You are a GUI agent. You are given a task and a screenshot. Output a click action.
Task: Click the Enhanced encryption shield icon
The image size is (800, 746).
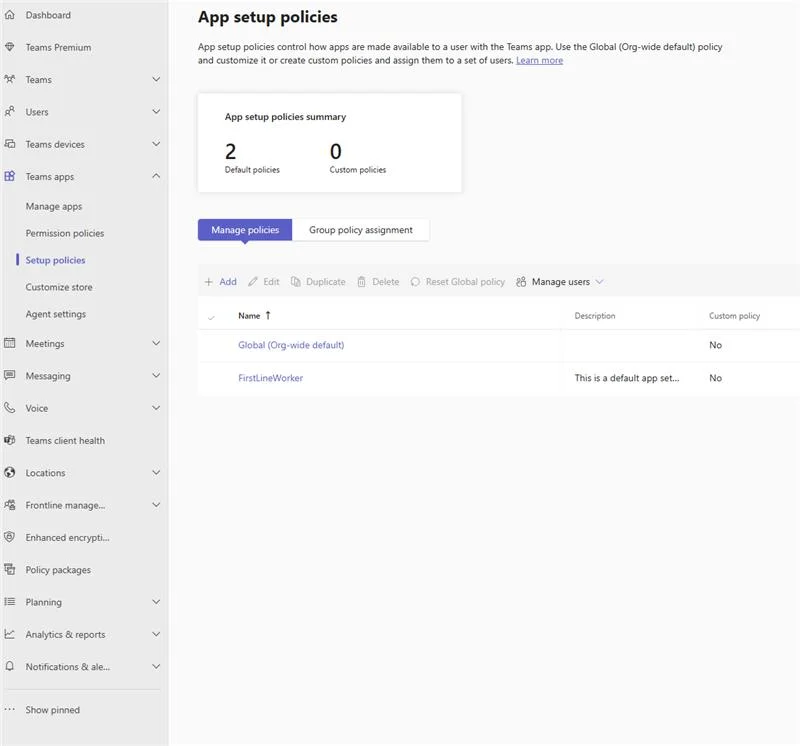(x=9, y=537)
